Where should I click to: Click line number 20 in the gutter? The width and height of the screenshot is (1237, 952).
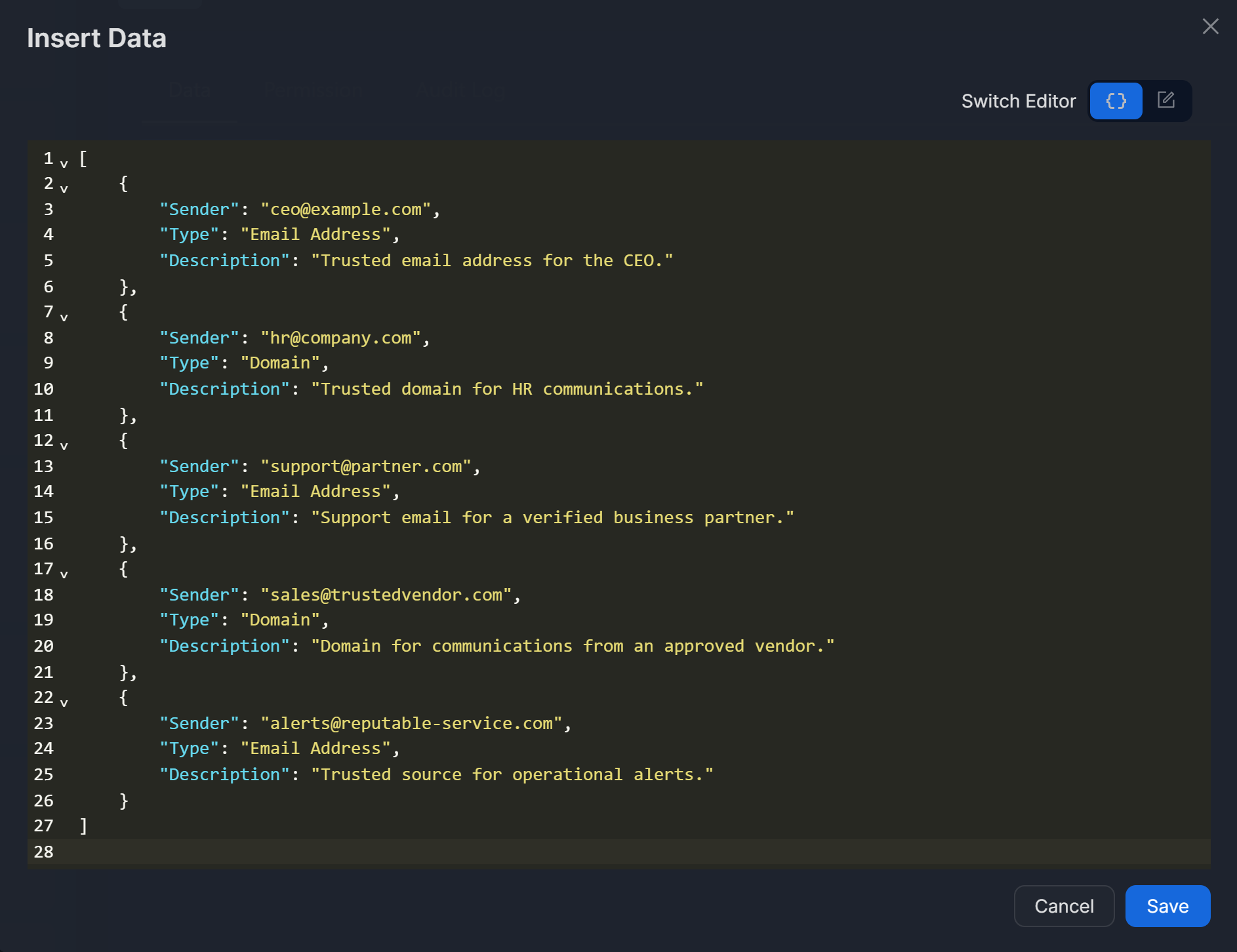(x=43, y=646)
